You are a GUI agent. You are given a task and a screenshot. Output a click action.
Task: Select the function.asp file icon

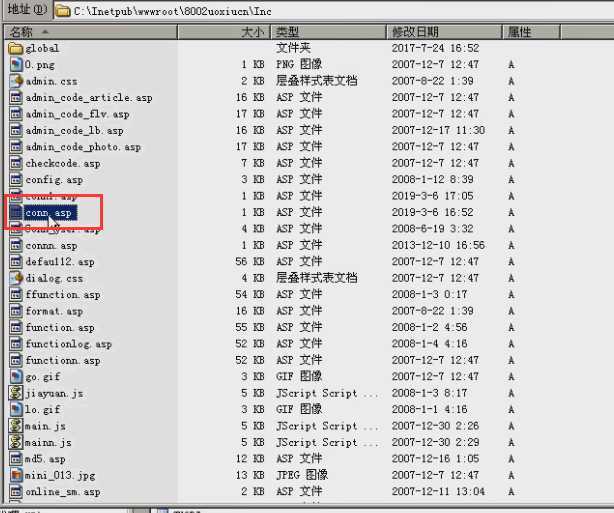[x=16, y=327]
